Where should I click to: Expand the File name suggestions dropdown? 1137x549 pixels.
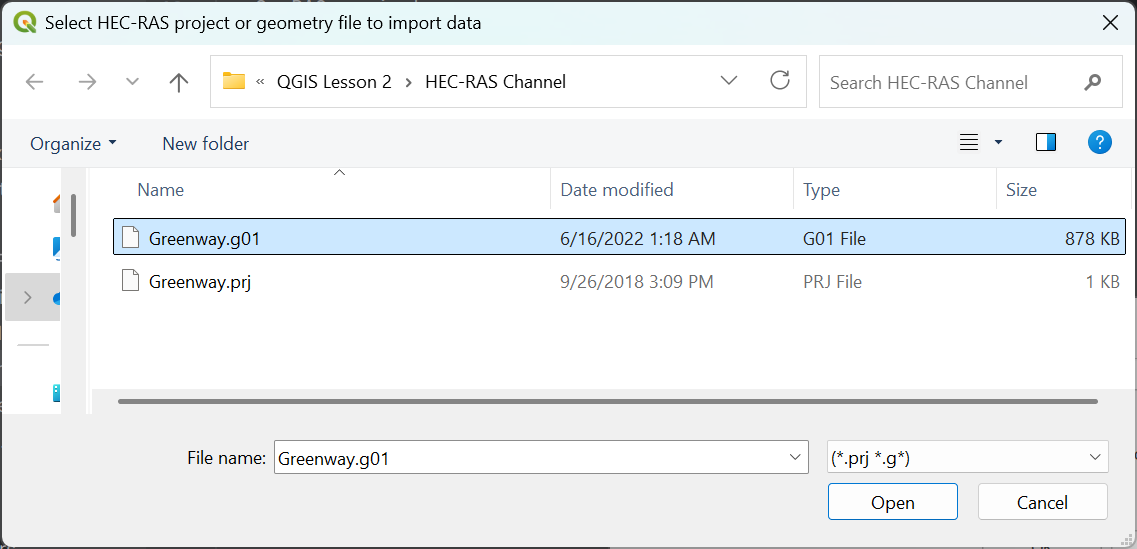point(796,457)
